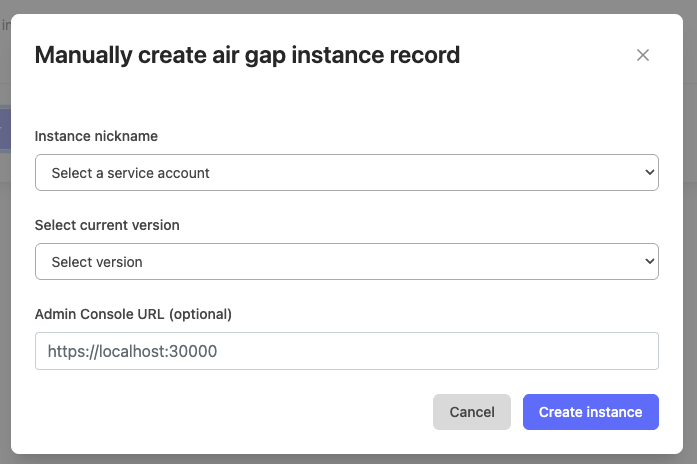Click the empty right end of URL field

[x=600, y=351]
